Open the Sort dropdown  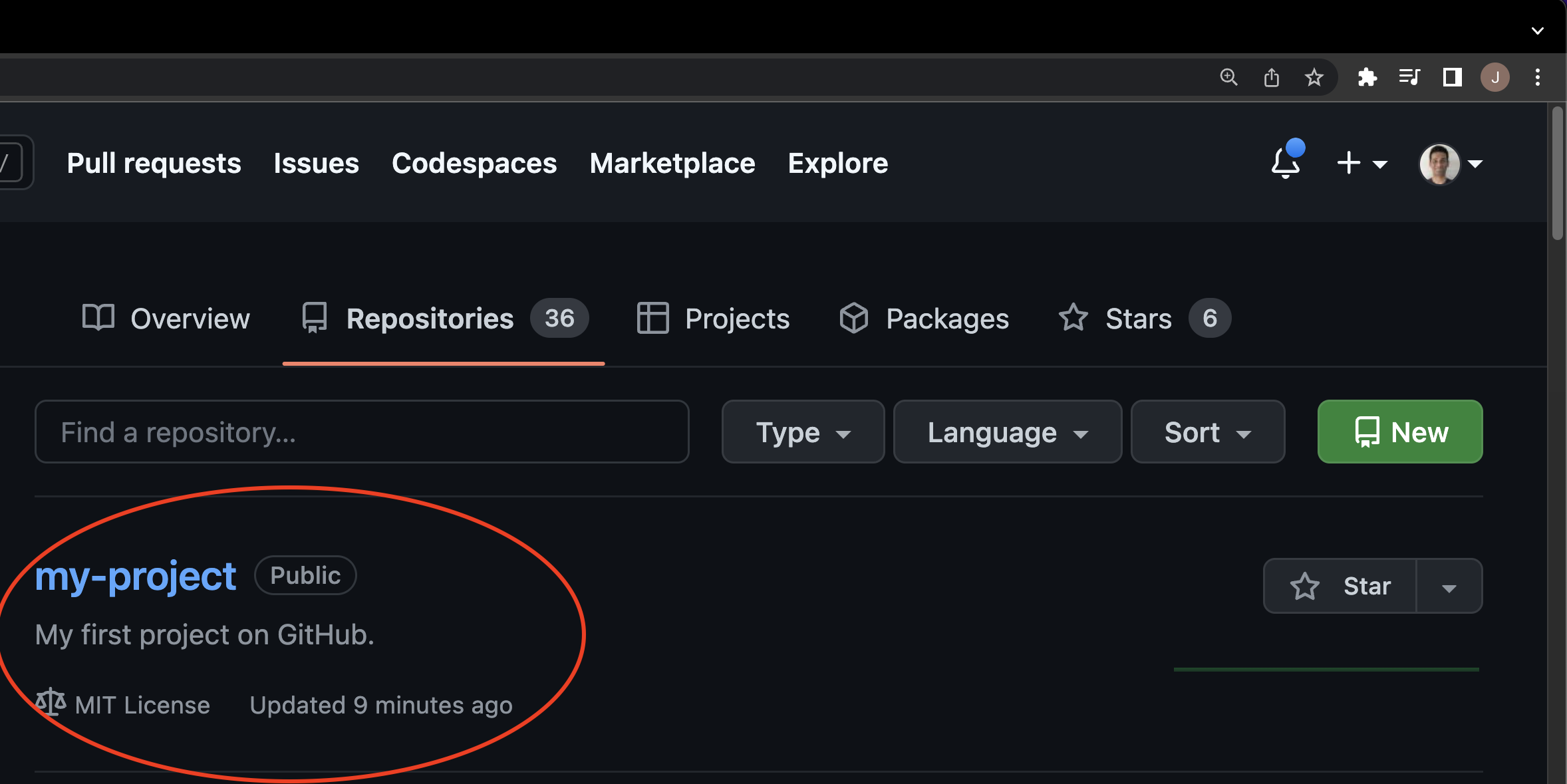(x=1208, y=432)
